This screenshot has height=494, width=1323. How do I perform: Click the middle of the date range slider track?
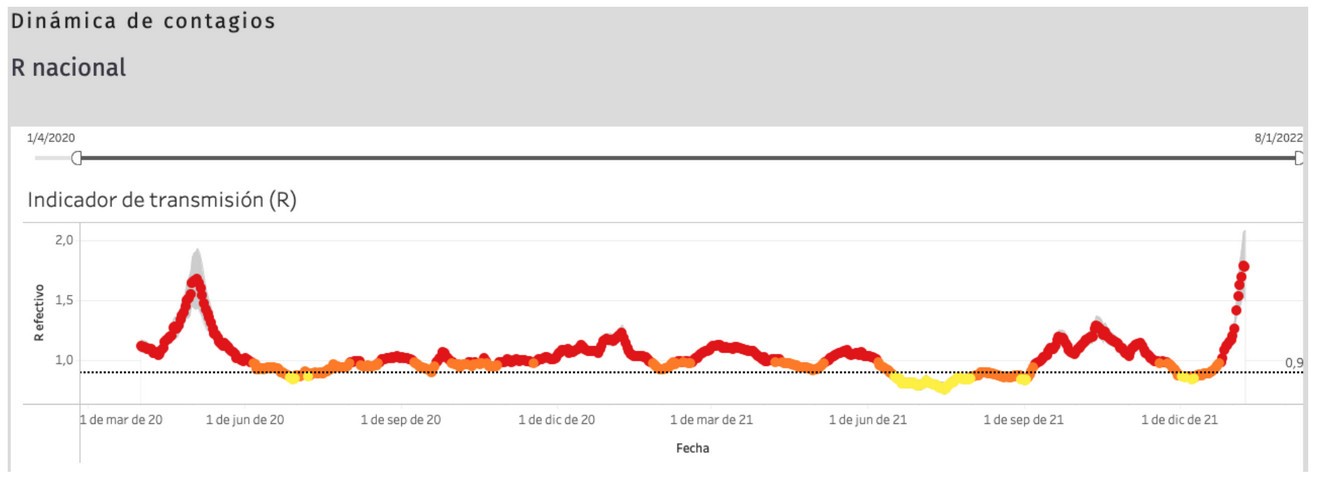pyautogui.click(x=688, y=158)
